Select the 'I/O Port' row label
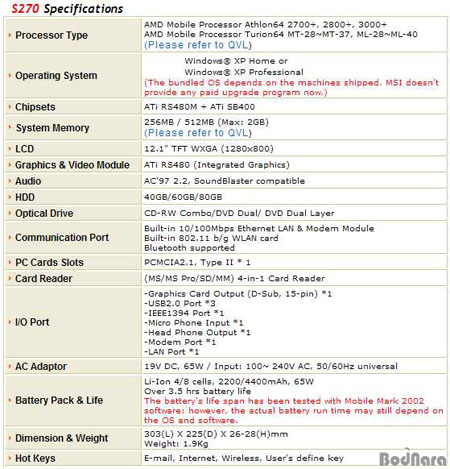 pyautogui.click(x=32, y=322)
